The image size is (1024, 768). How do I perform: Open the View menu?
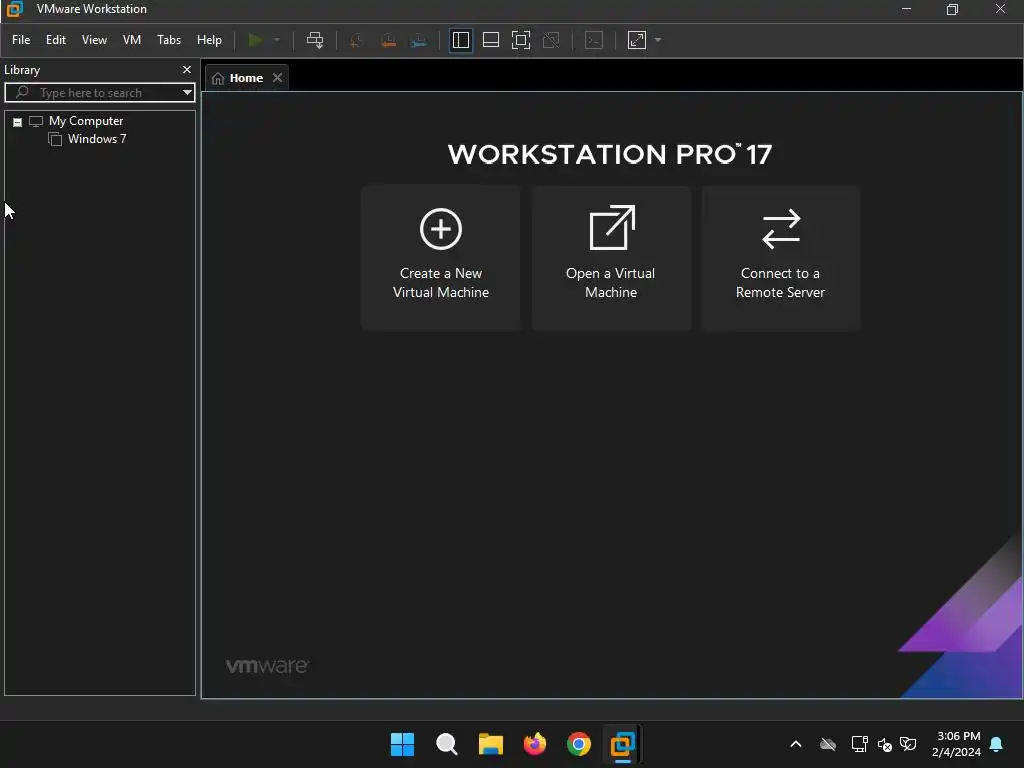(94, 40)
